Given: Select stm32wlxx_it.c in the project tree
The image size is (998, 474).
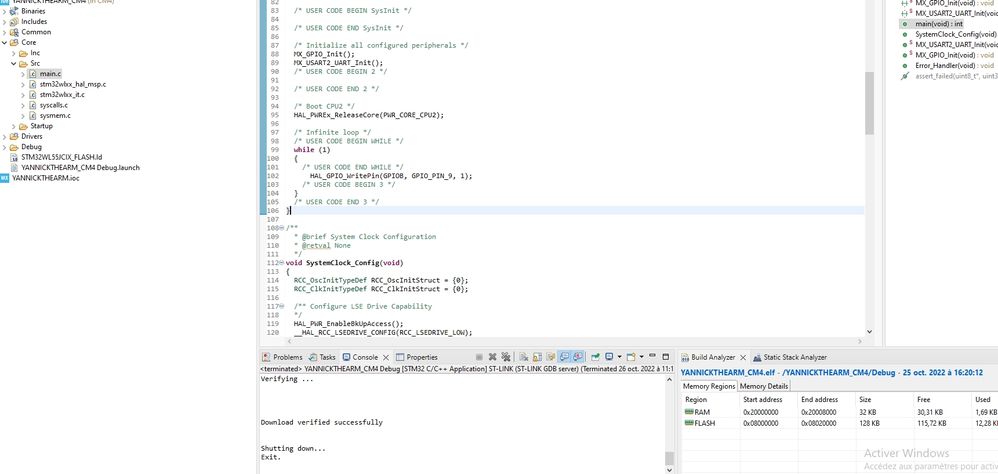Looking at the screenshot, I should pos(62,95).
